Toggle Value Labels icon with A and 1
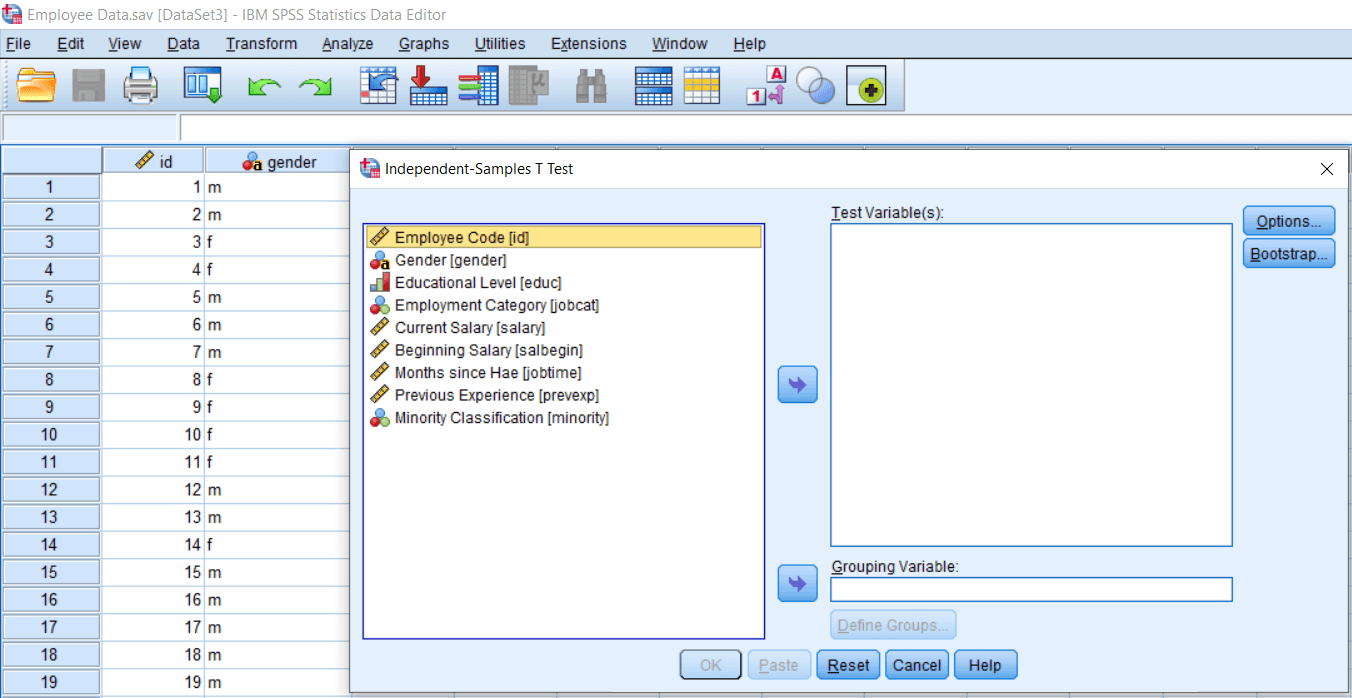The width and height of the screenshot is (1352, 698). (767, 86)
